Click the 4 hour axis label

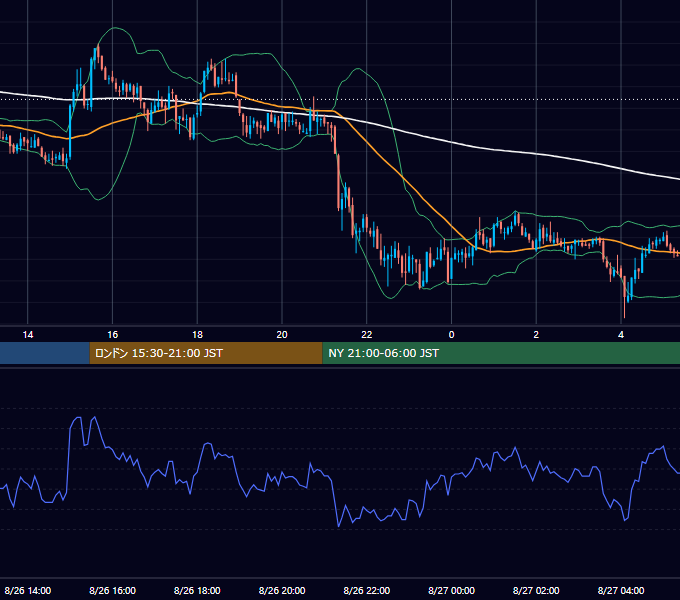click(x=621, y=335)
